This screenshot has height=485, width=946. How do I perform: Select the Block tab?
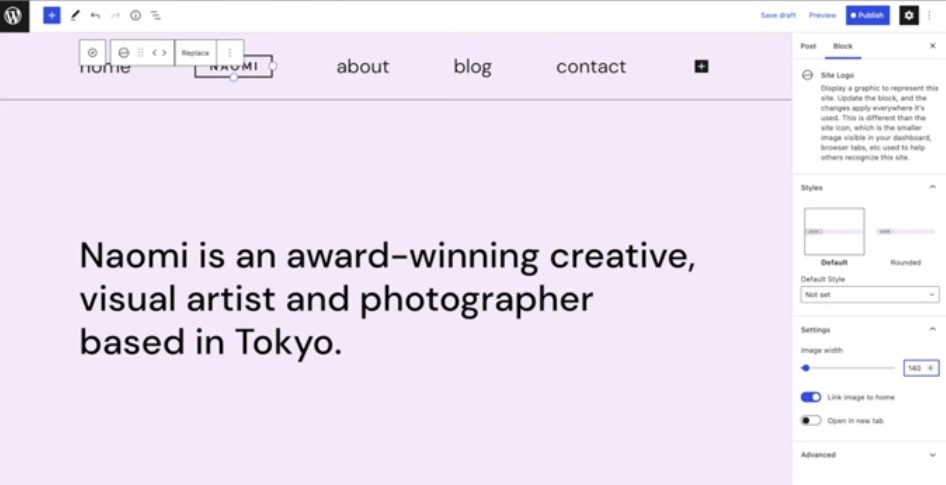coord(843,46)
